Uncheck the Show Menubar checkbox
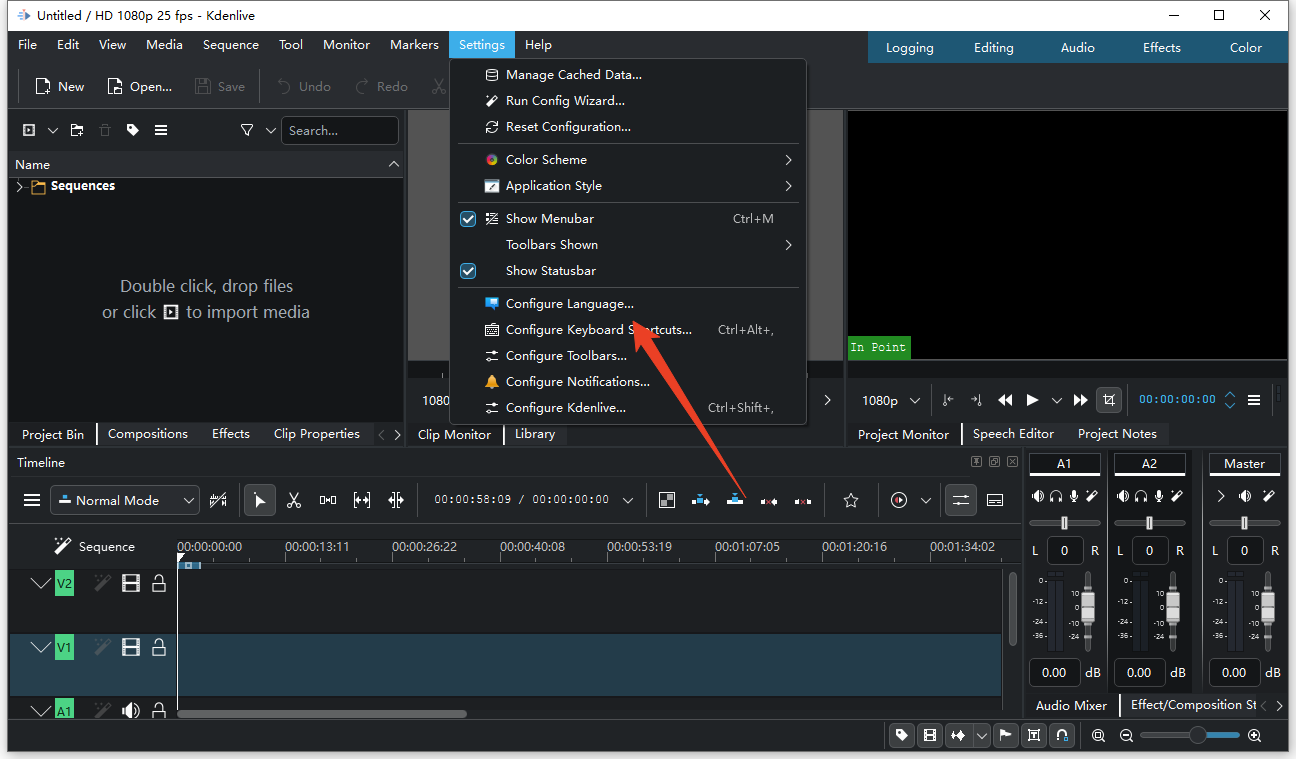The image size is (1296, 759). point(468,219)
